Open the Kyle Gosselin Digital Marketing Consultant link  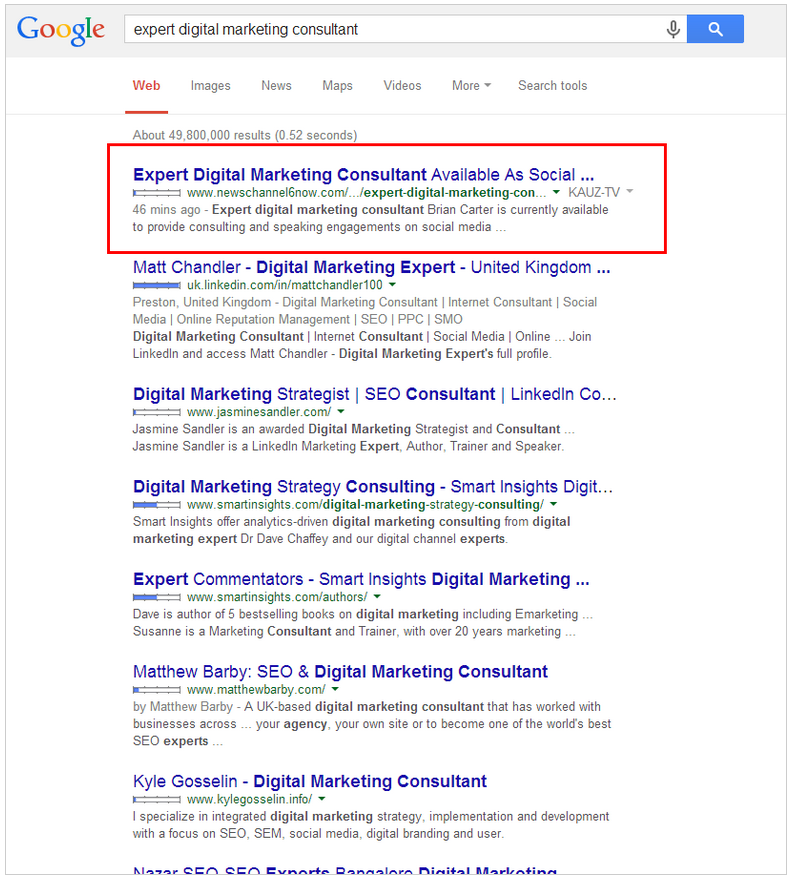(x=310, y=782)
